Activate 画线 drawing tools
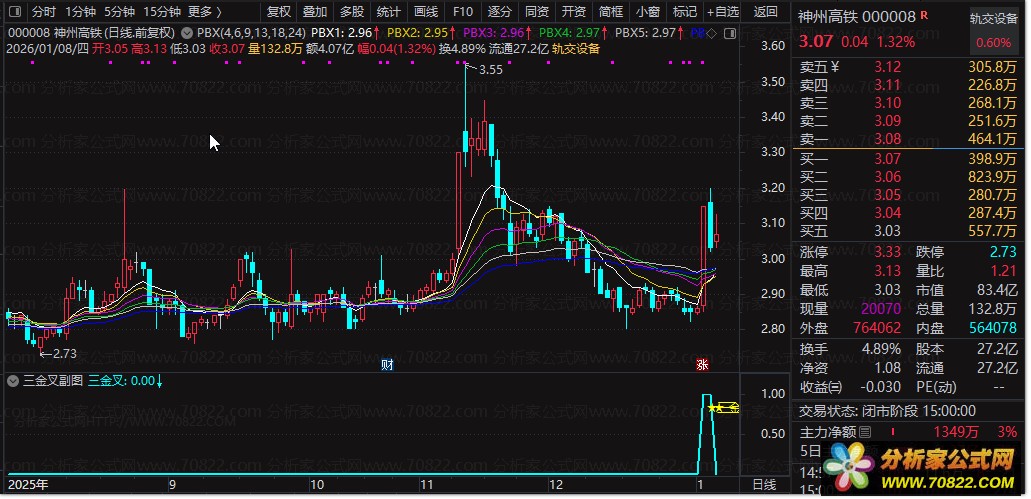 pyautogui.click(x=426, y=11)
